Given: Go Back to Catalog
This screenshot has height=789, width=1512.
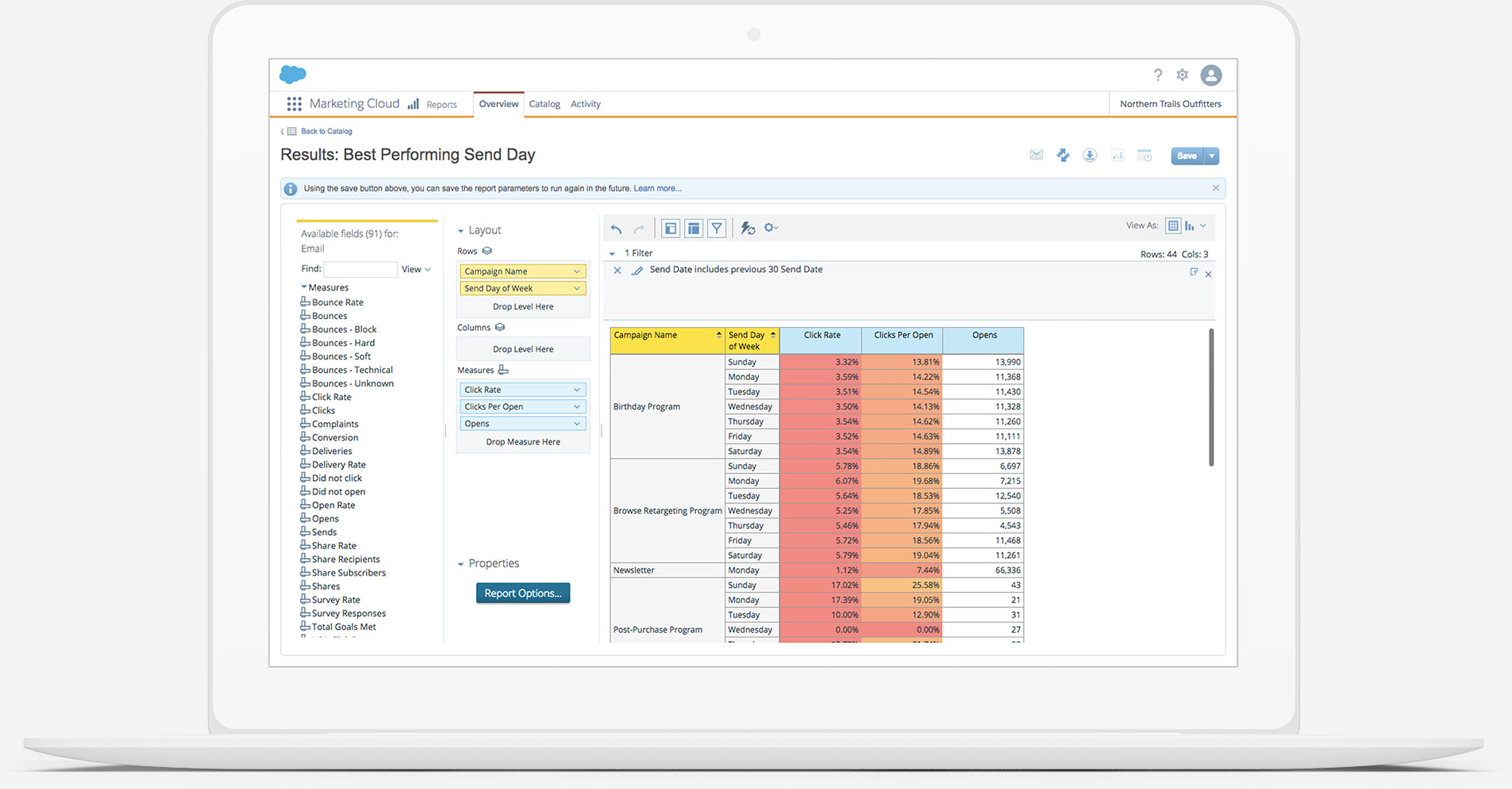Looking at the screenshot, I should 326,131.
